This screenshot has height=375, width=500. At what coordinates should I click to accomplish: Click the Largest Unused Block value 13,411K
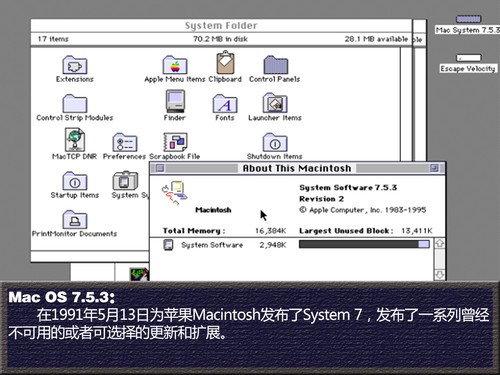pos(417,231)
